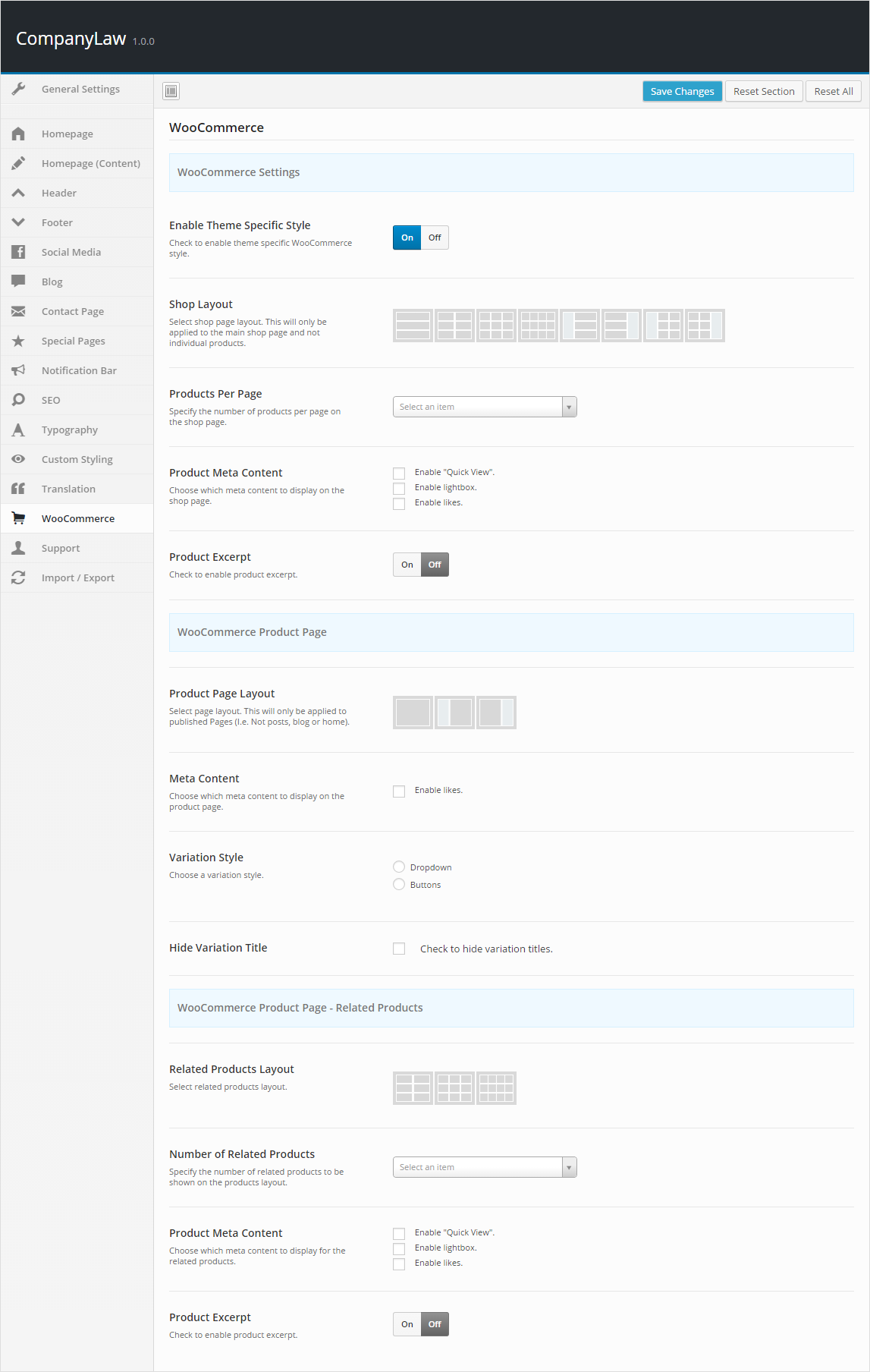Click the magnifier icon for SEO

coord(19,400)
